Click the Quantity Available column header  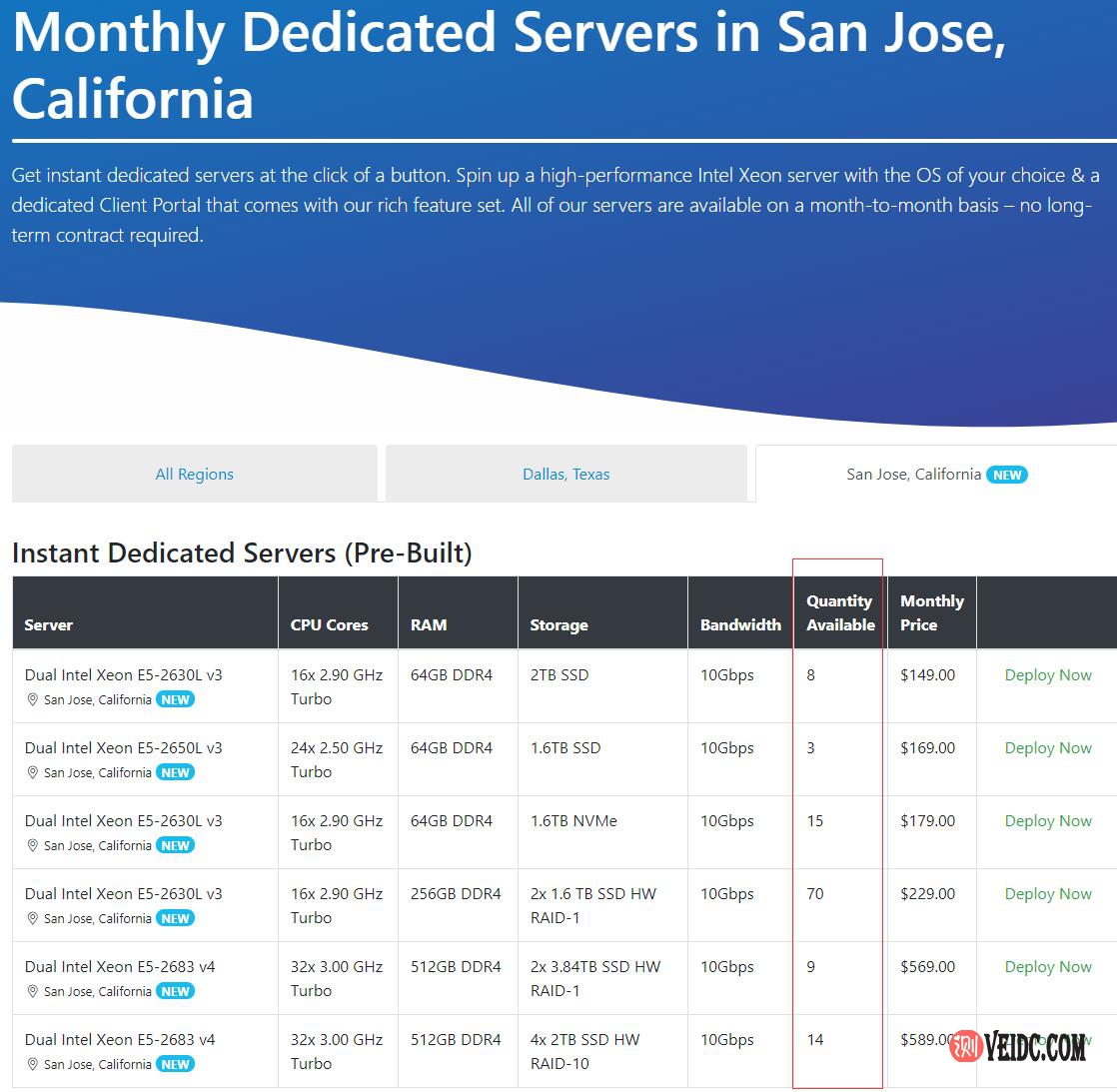point(840,612)
